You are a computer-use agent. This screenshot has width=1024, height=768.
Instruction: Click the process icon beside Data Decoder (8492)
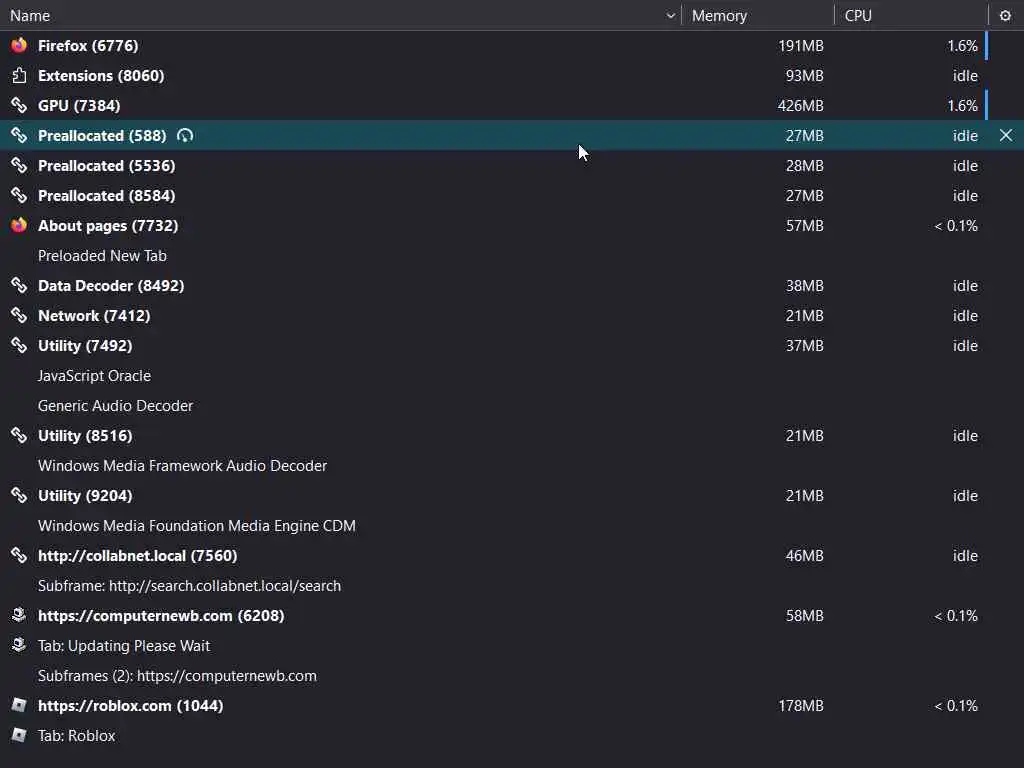point(19,285)
